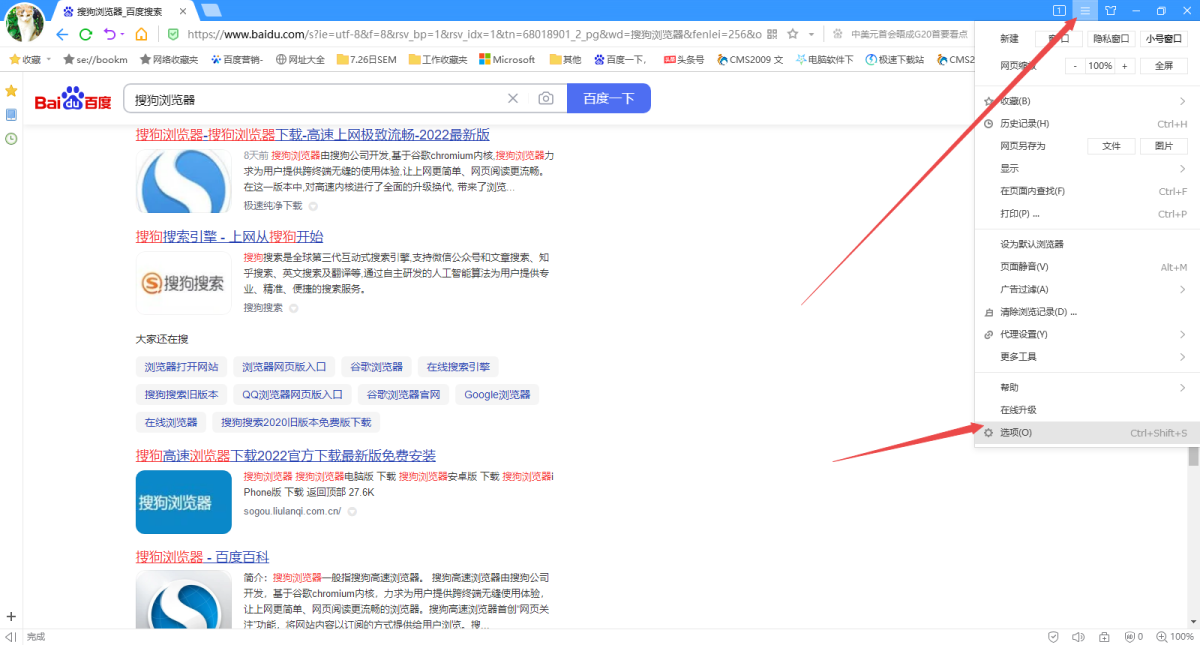Clear the Baidu search box with X
The width and height of the screenshot is (1200, 645).
tap(513, 98)
